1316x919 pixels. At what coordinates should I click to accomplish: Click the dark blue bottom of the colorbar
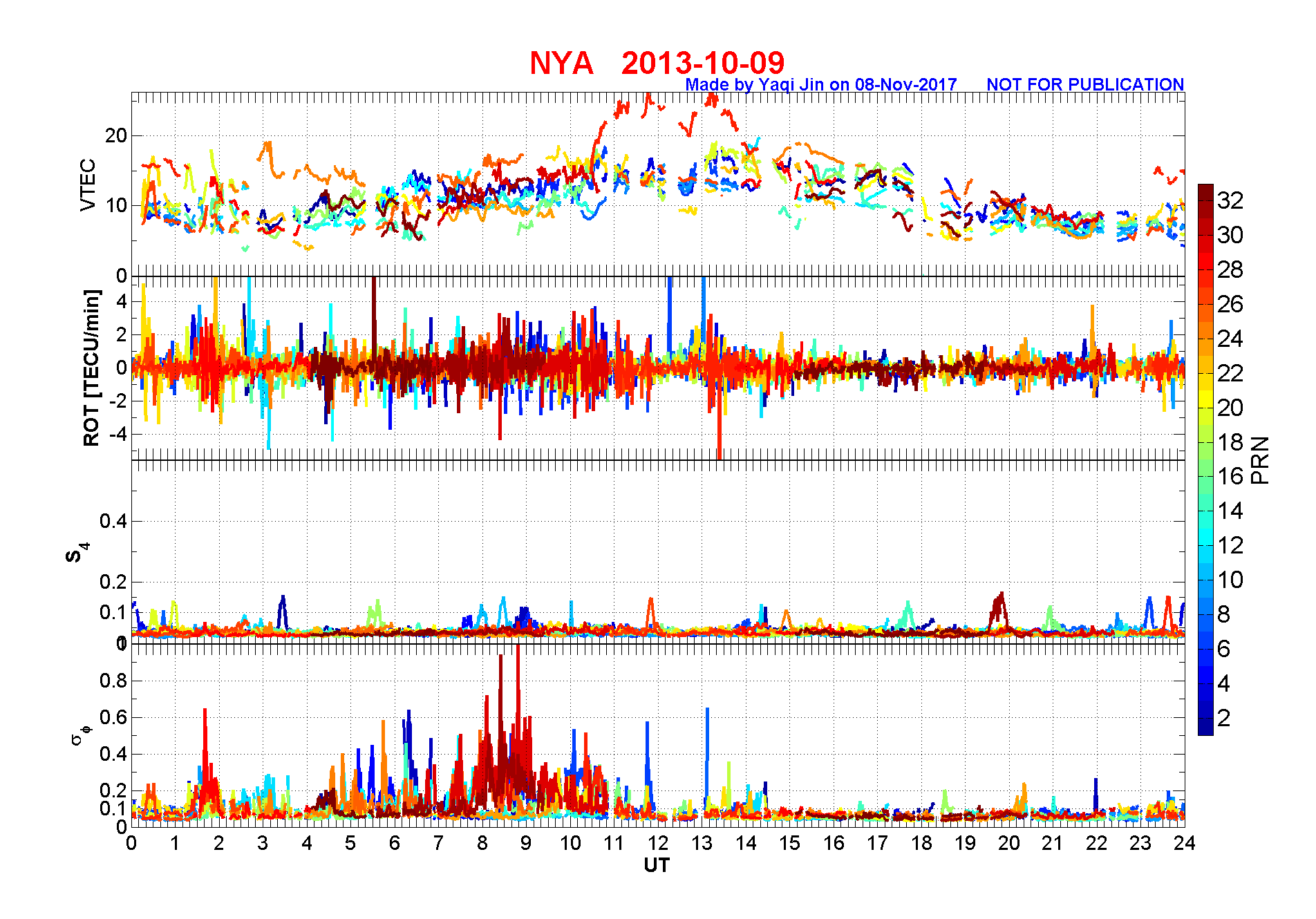[x=1205, y=726]
